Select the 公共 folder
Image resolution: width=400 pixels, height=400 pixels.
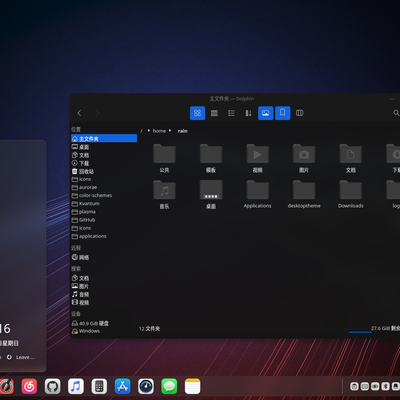click(x=164, y=158)
